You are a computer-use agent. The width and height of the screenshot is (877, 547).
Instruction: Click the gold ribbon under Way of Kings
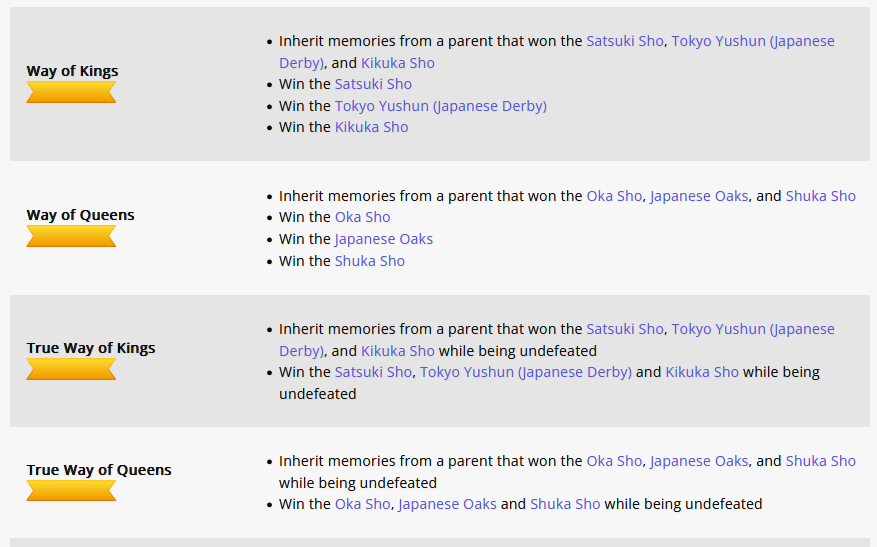[71, 93]
